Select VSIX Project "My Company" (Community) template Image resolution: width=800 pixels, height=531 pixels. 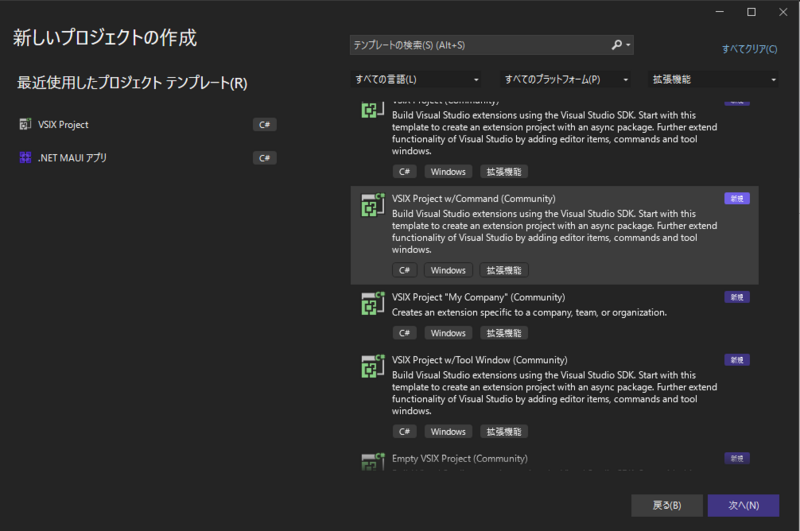(555, 316)
